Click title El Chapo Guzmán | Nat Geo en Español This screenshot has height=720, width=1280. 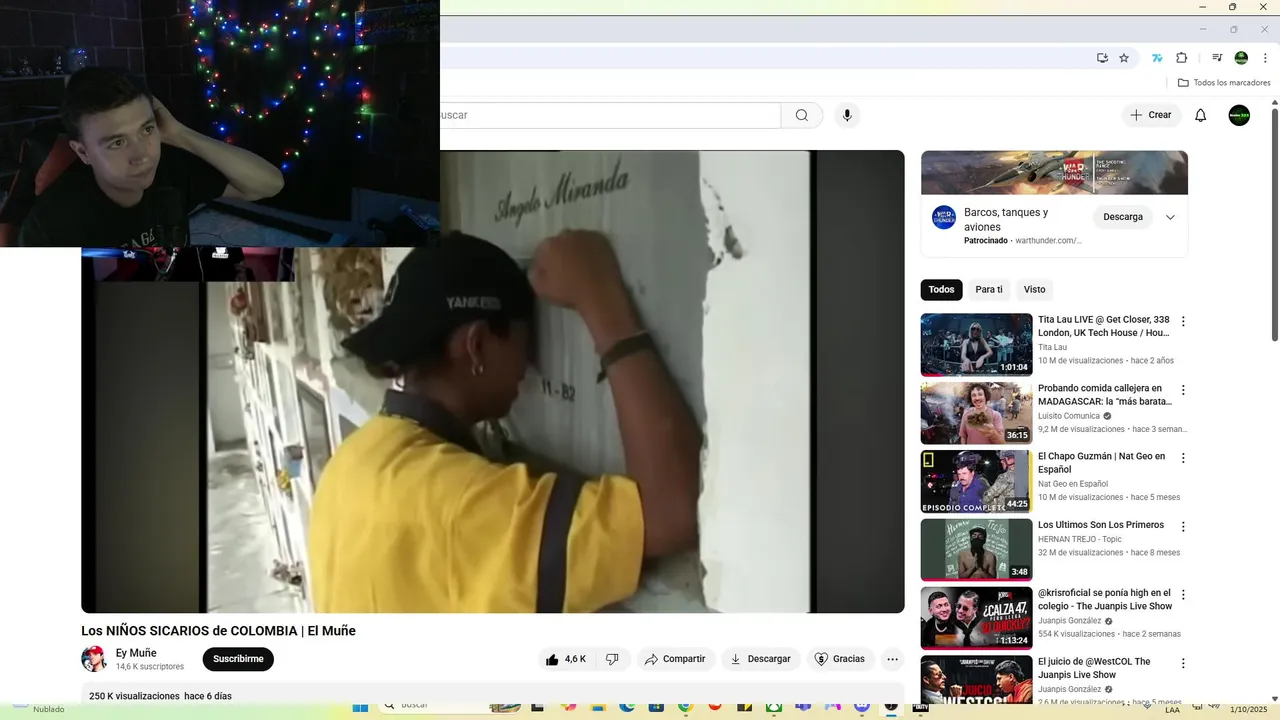[1101, 462]
